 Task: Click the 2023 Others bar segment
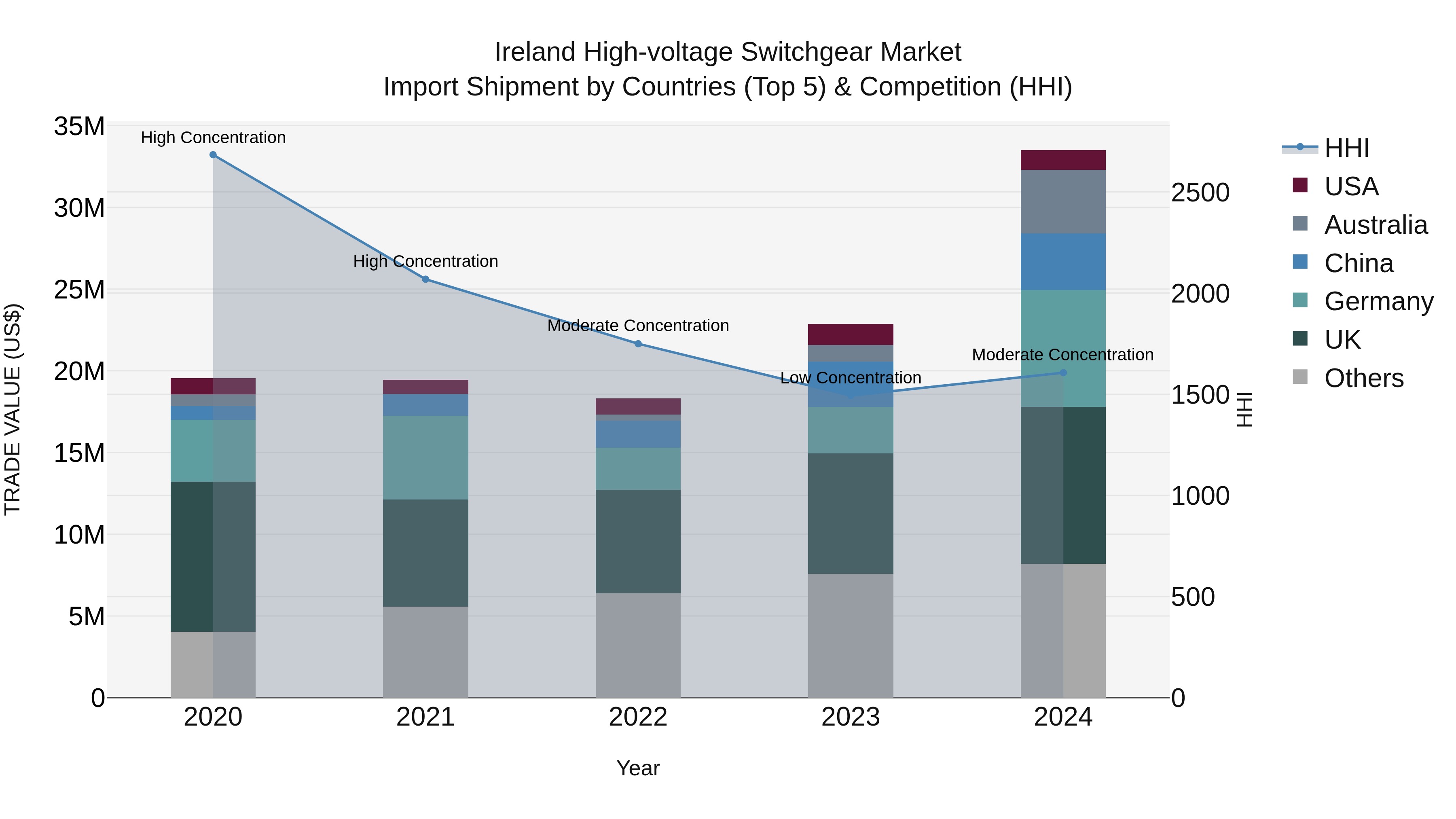(851, 636)
